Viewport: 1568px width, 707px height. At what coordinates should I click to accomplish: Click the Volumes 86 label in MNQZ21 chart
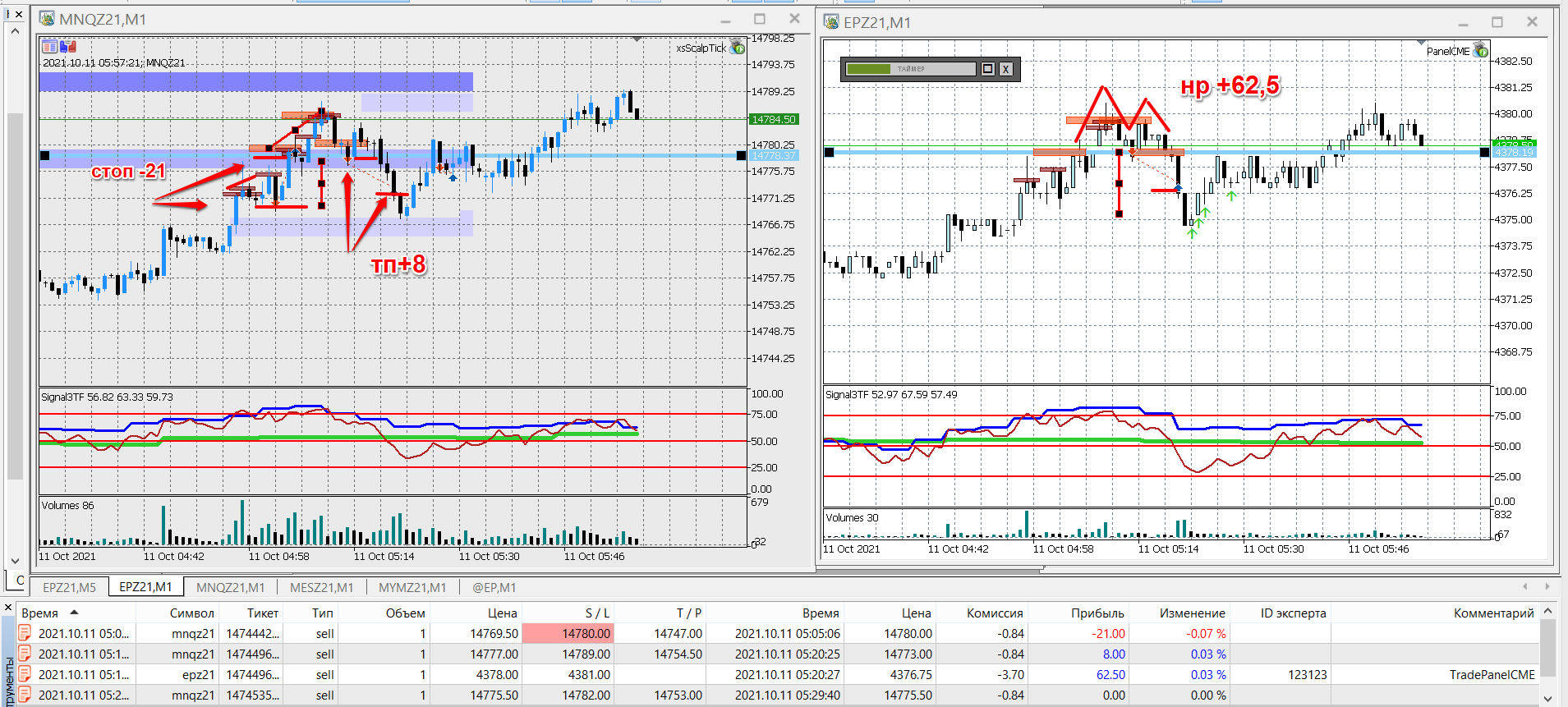tap(67, 505)
